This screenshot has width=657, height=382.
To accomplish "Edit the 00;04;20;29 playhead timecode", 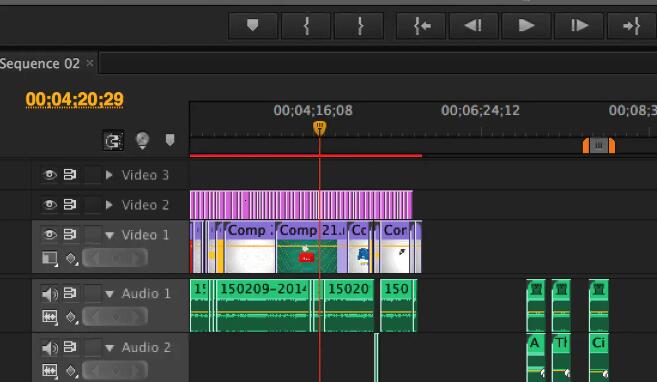I will (x=75, y=100).
